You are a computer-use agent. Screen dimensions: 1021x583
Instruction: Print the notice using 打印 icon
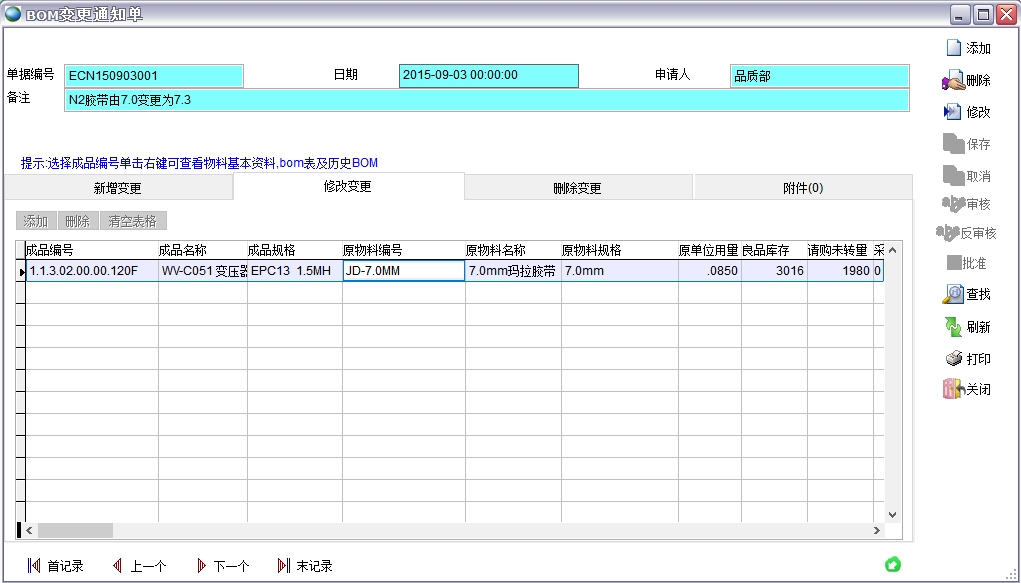click(953, 359)
